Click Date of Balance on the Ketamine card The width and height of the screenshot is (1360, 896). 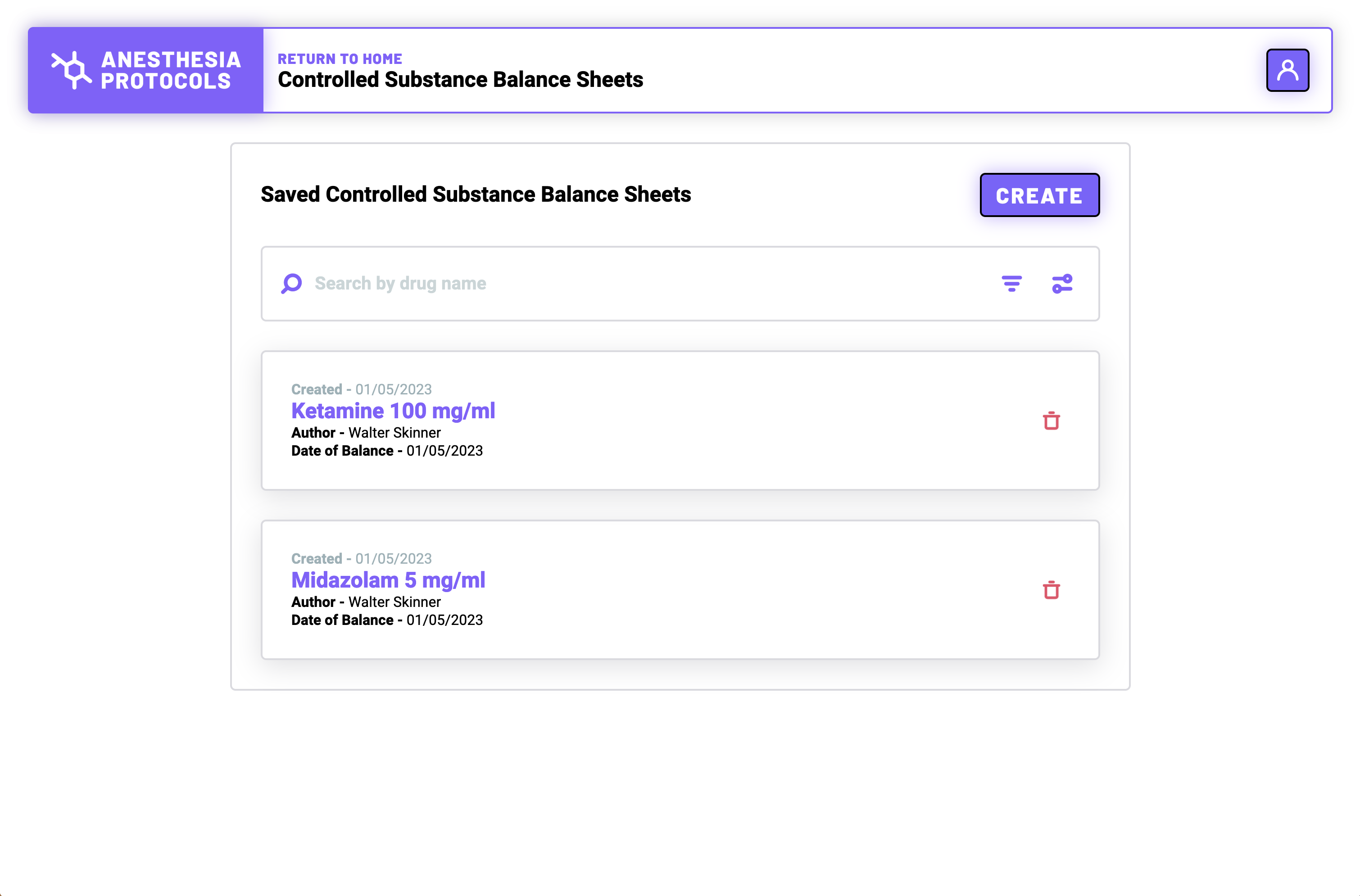tap(387, 451)
